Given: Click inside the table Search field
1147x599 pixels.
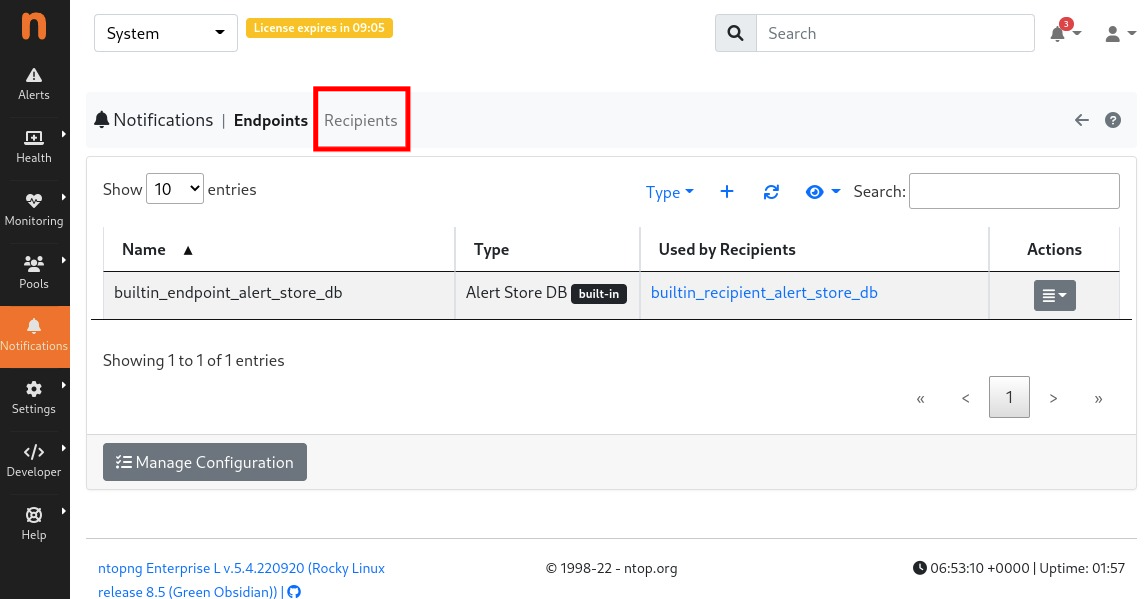Looking at the screenshot, I should tap(1013, 190).
